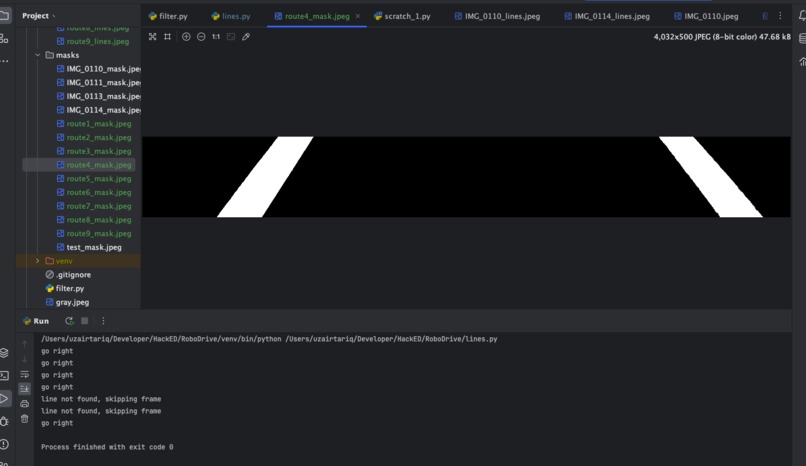This screenshot has width=806, height=466.
Task: Select route8_mask.jpeg in project tree
Action: (x=94, y=220)
